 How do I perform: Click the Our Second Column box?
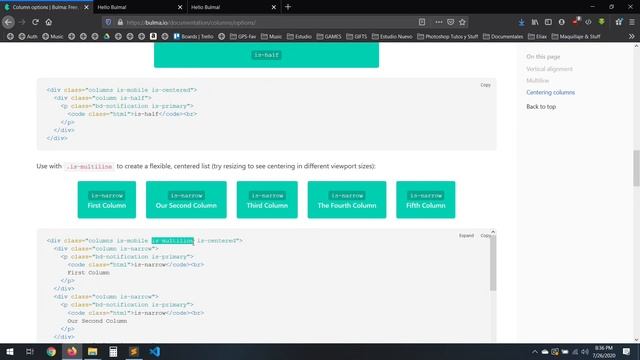coord(186,200)
